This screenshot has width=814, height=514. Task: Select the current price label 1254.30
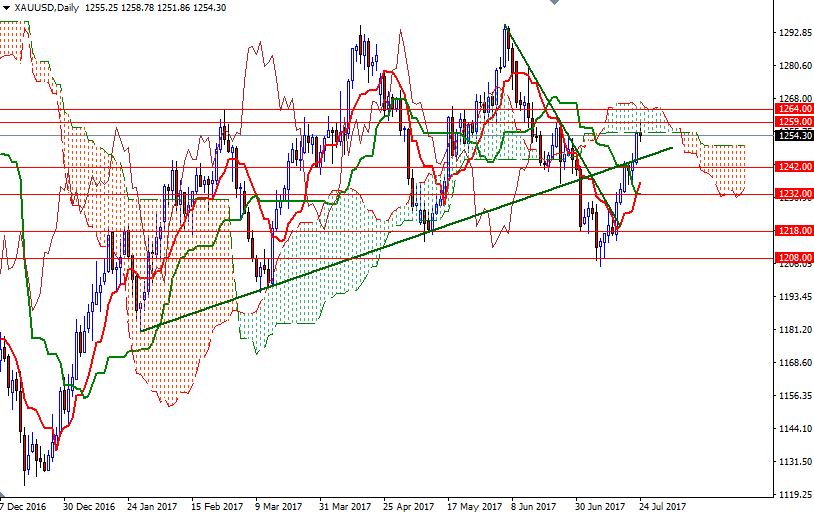point(794,136)
